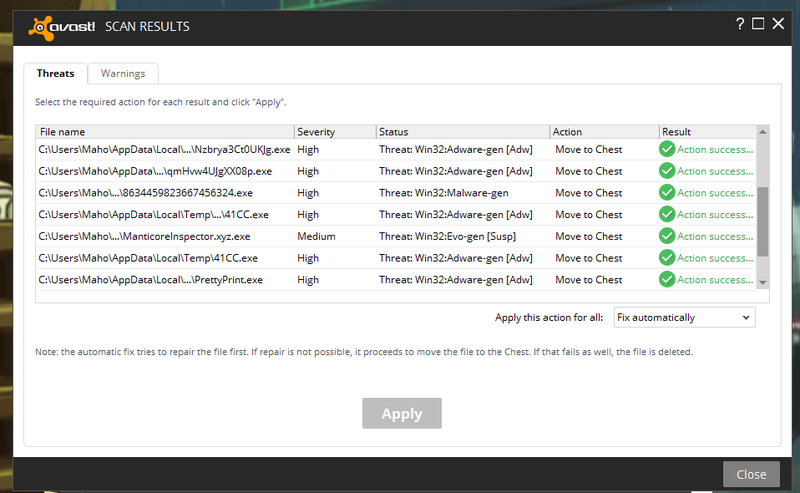800x493 pixels.
Task: Click 'Move to Chest' for PrettyPrint.exe
Action: click(x=589, y=280)
